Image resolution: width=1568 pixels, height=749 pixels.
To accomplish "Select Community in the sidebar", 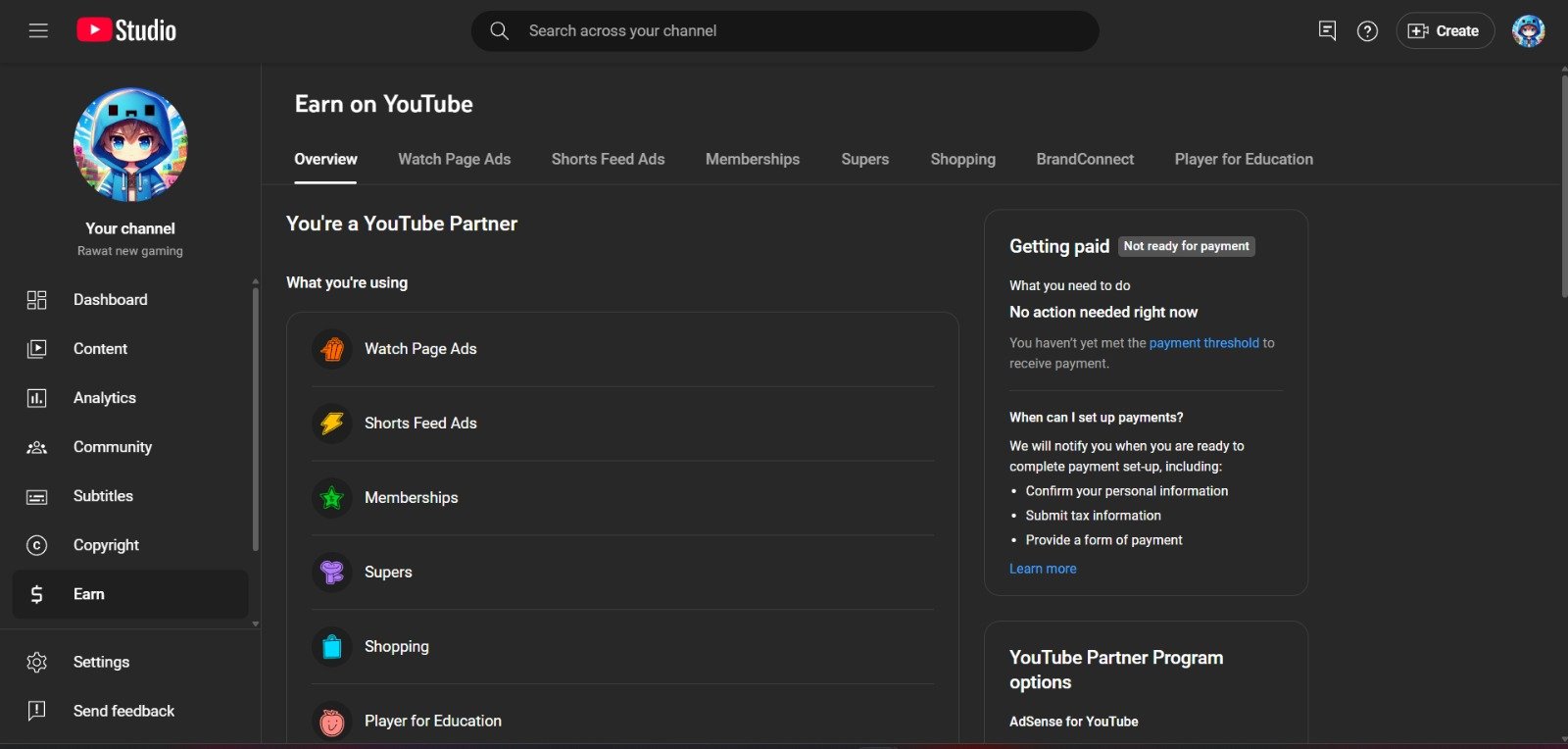I will [x=113, y=447].
